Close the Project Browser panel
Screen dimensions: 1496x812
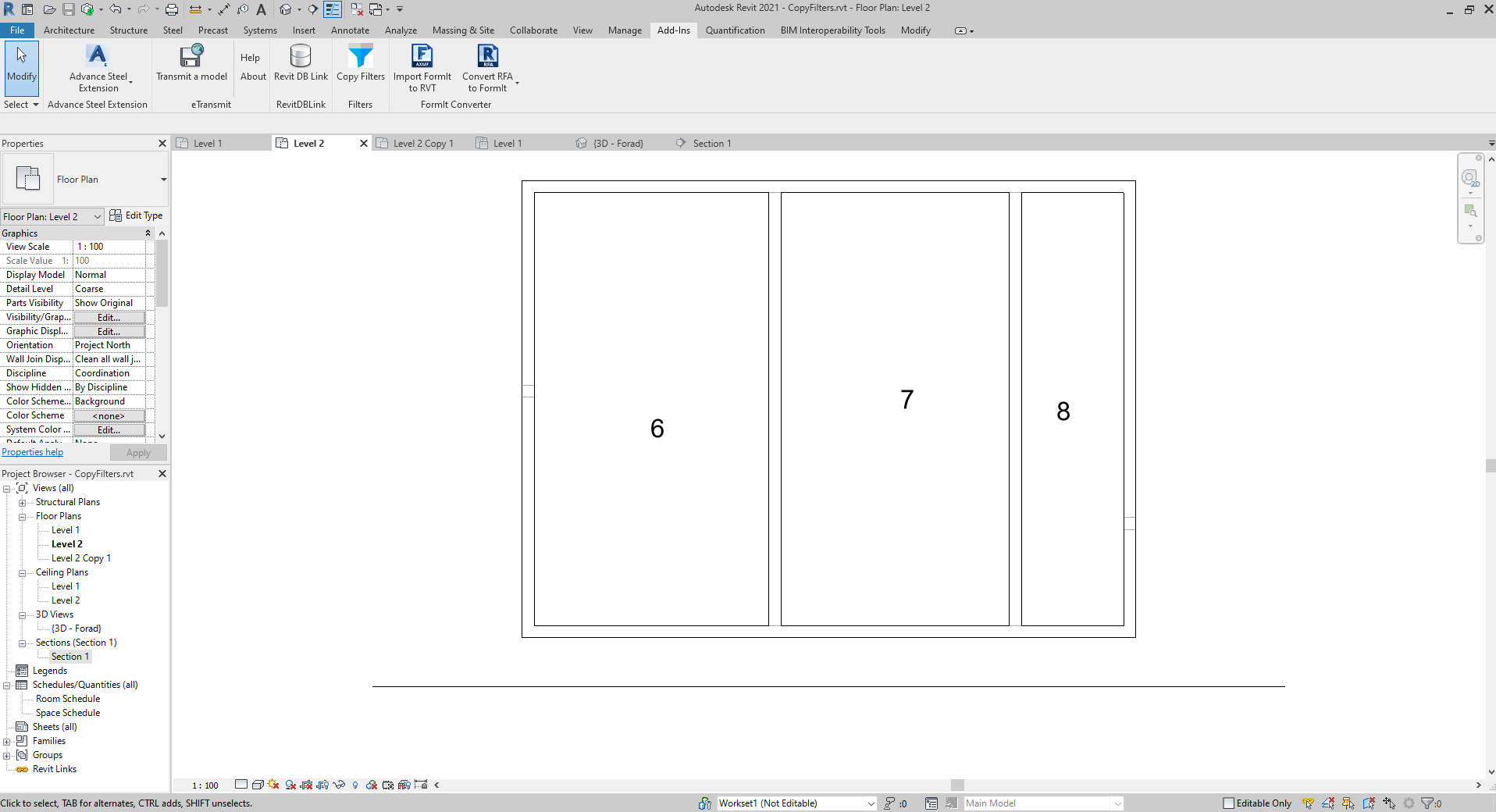click(x=162, y=474)
